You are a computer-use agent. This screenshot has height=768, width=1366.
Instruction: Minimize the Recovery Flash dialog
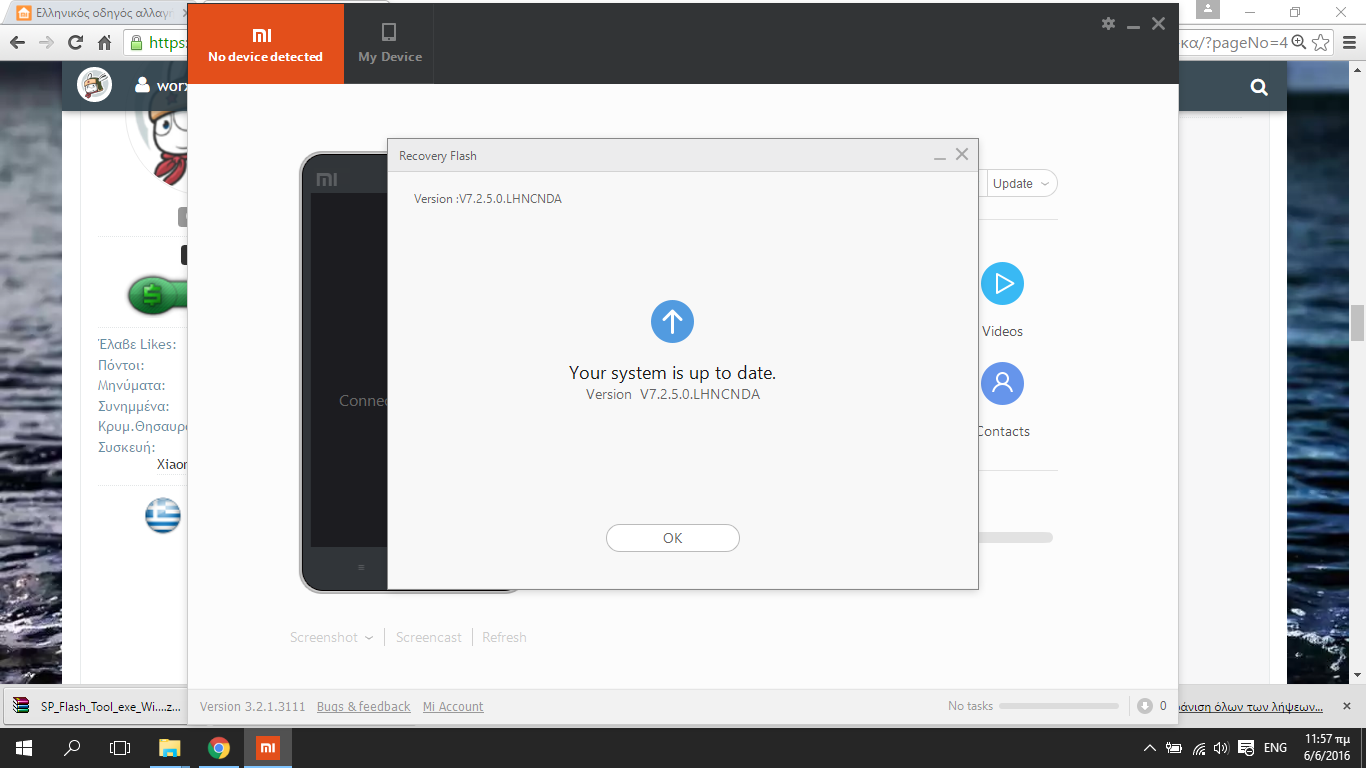tap(940, 156)
